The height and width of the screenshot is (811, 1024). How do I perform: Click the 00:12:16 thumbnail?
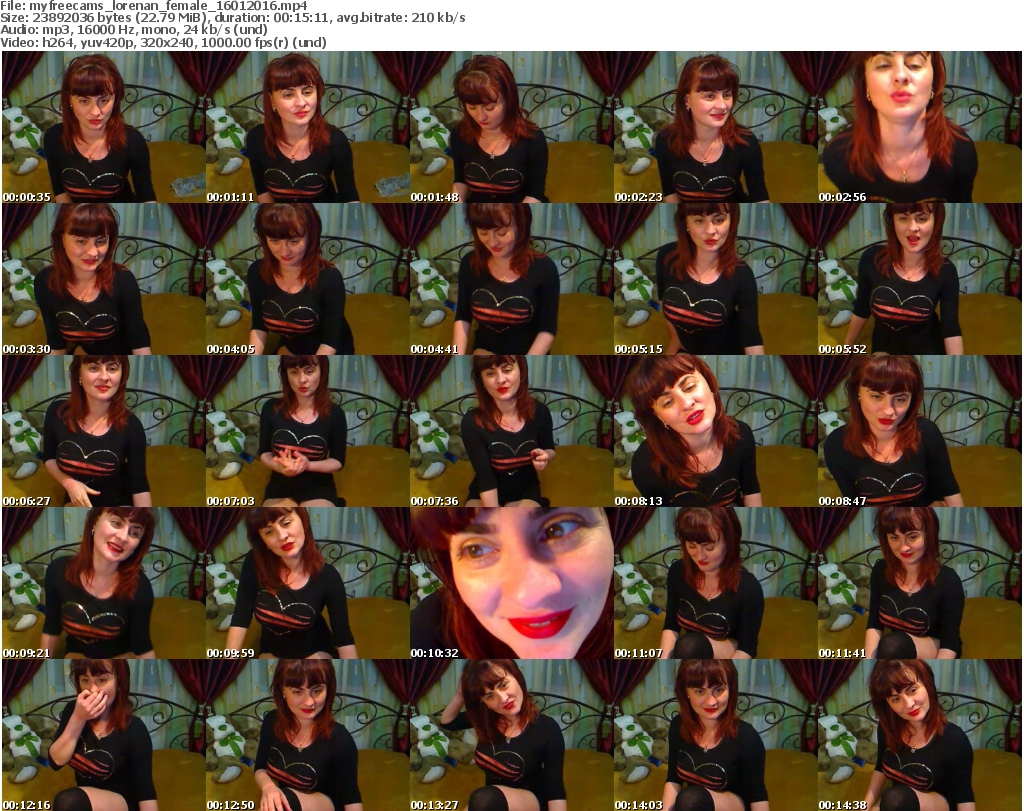[104, 735]
